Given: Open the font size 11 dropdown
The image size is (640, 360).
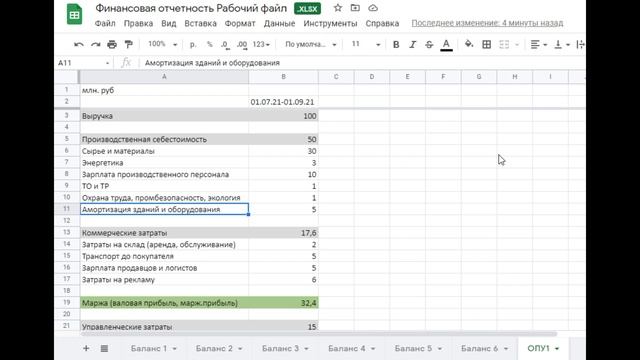Looking at the screenshot, I should point(366,44).
